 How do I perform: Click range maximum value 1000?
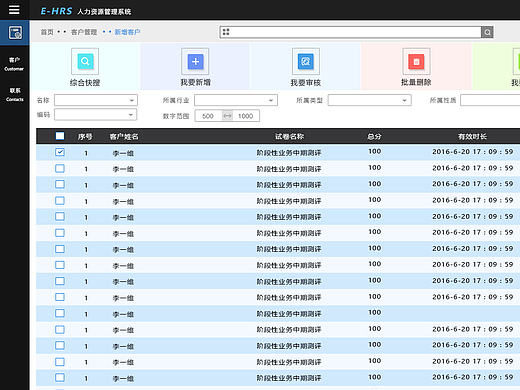point(246,116)
